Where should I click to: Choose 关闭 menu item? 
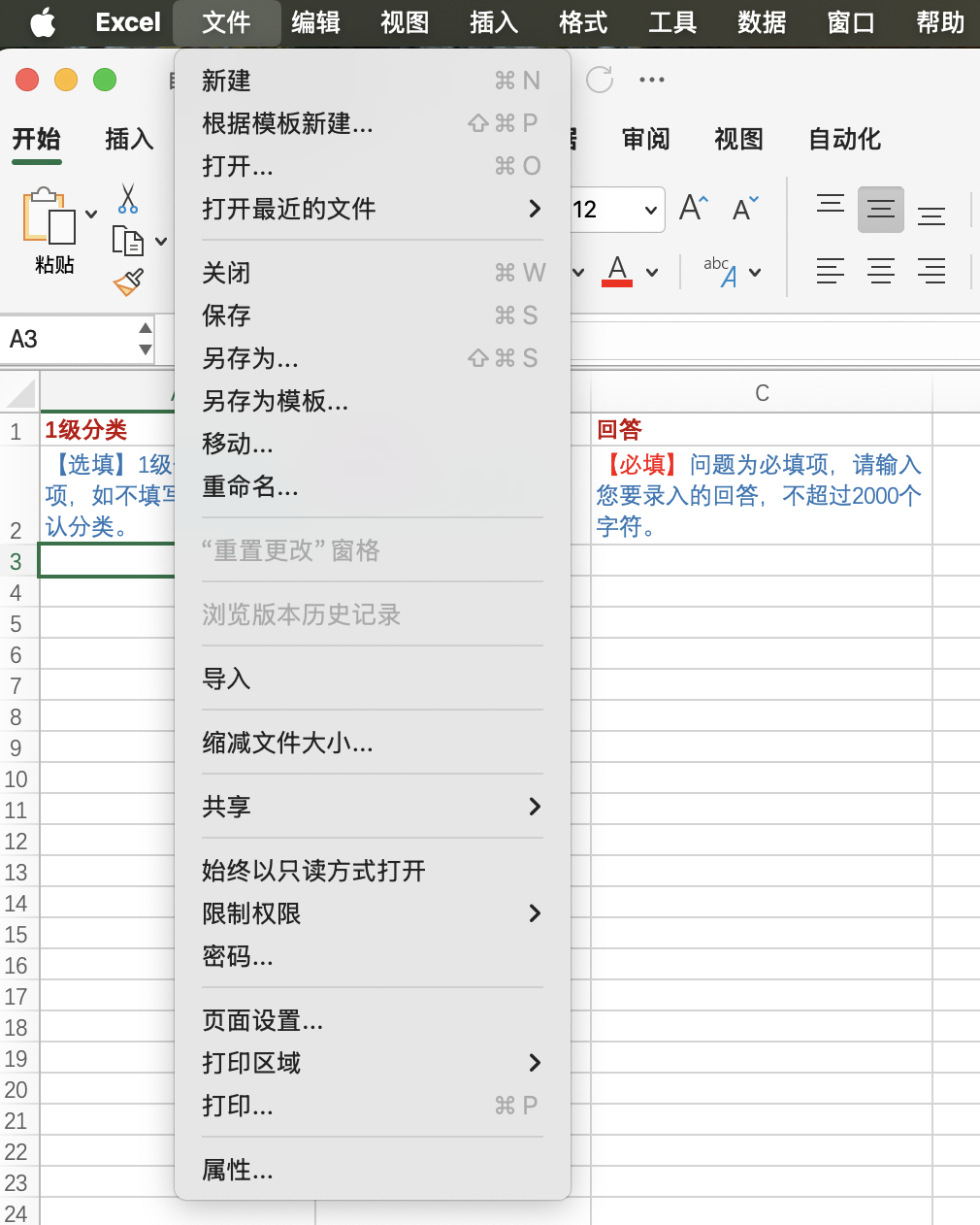tap(373, 273)
